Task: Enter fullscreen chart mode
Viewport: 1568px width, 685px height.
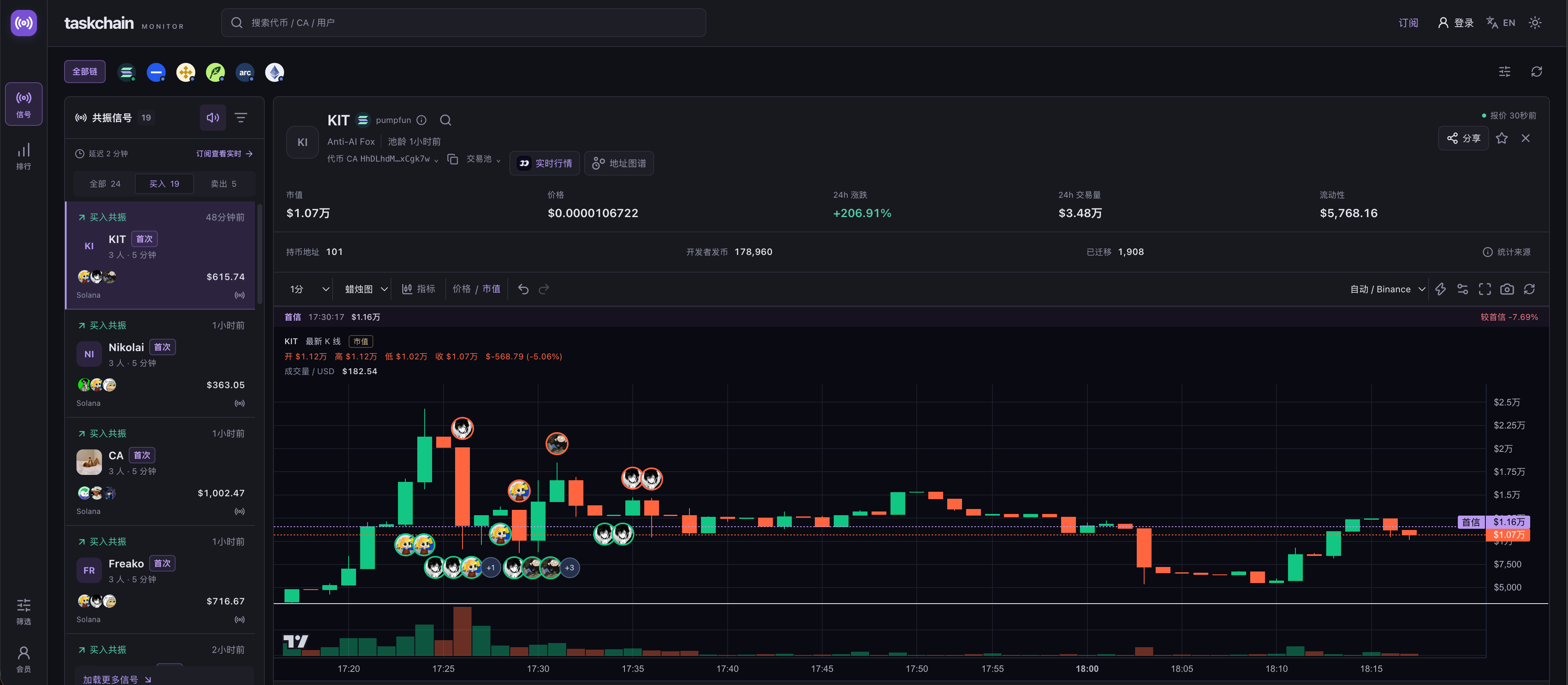Action: pyautogui.click(x=1485, y=289)
